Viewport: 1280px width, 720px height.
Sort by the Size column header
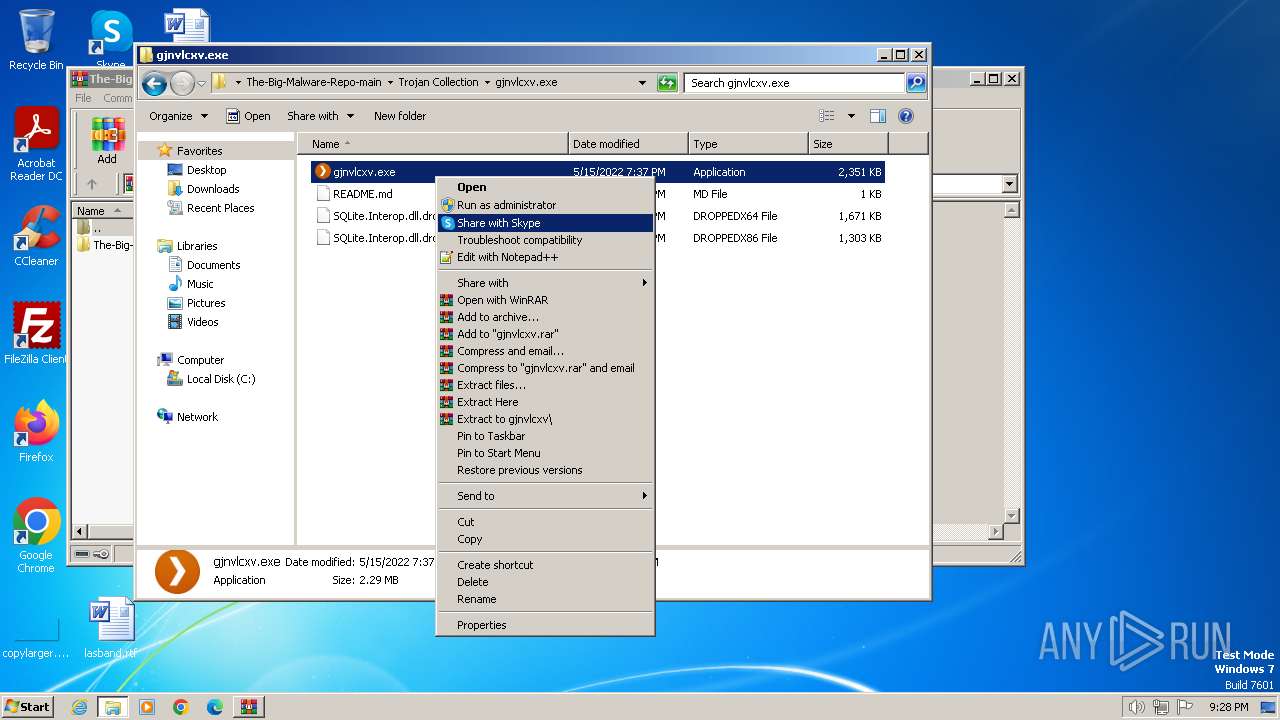[x=848, y=144]
